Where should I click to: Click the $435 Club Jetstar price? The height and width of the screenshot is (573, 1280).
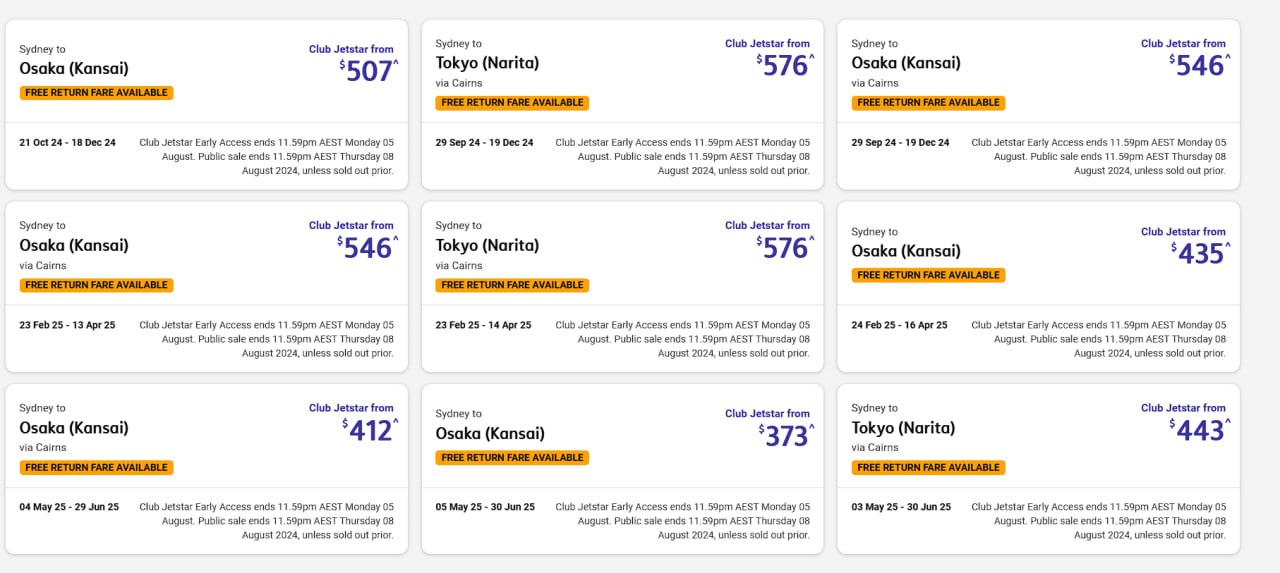coord(1200,254)
